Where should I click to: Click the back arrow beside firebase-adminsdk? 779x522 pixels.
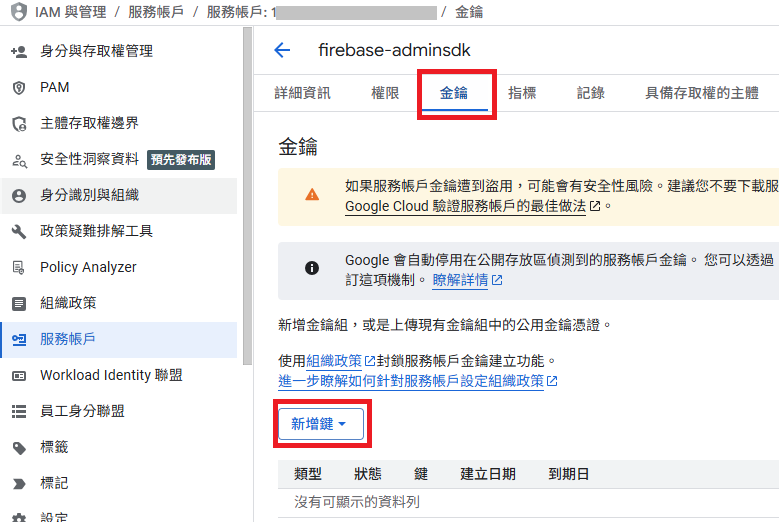tap(282, 50)
